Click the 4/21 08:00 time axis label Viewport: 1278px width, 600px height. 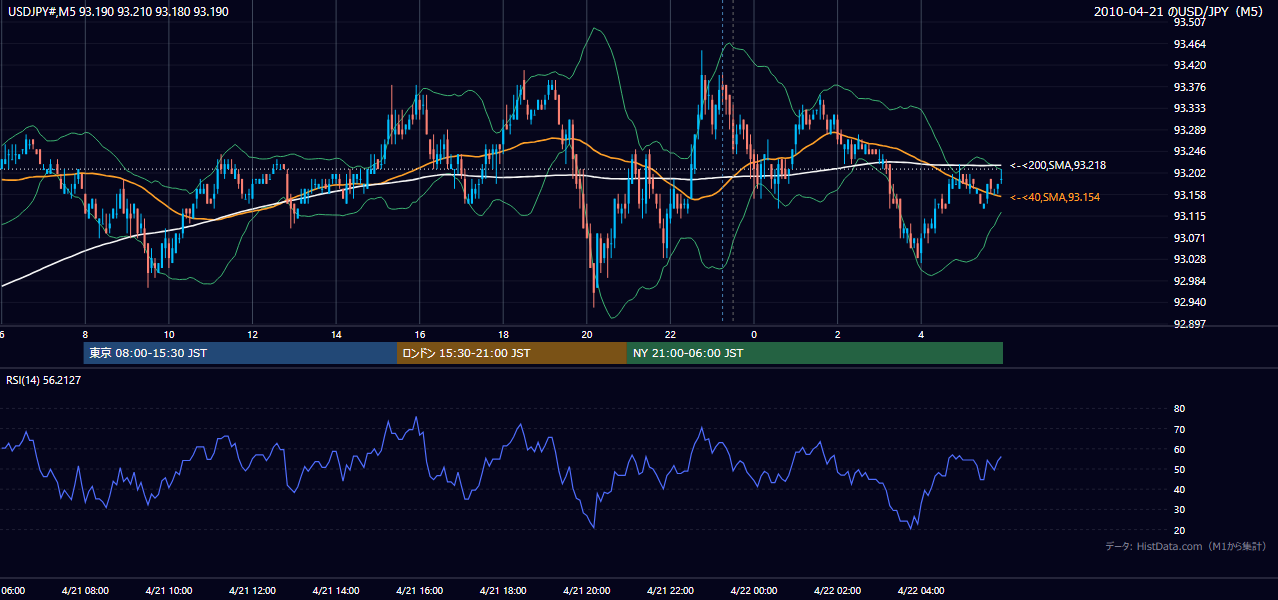(84, 591)
